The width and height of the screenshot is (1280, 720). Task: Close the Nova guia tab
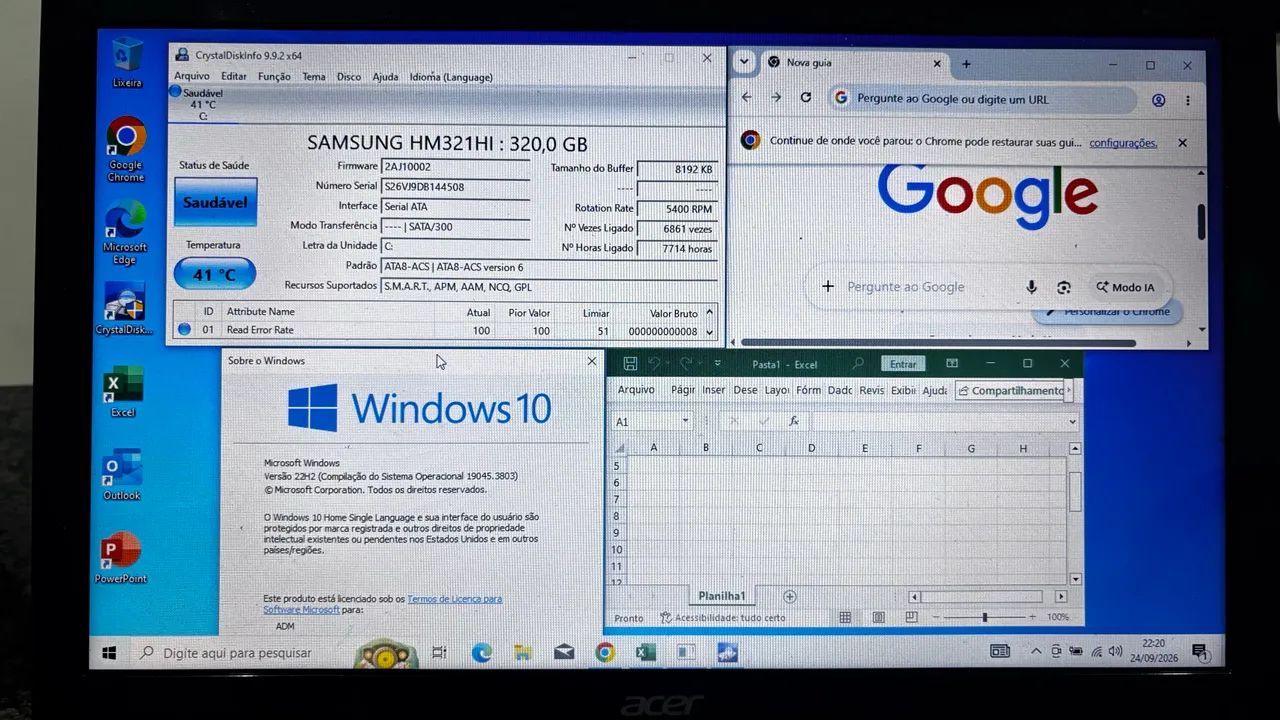937,63
